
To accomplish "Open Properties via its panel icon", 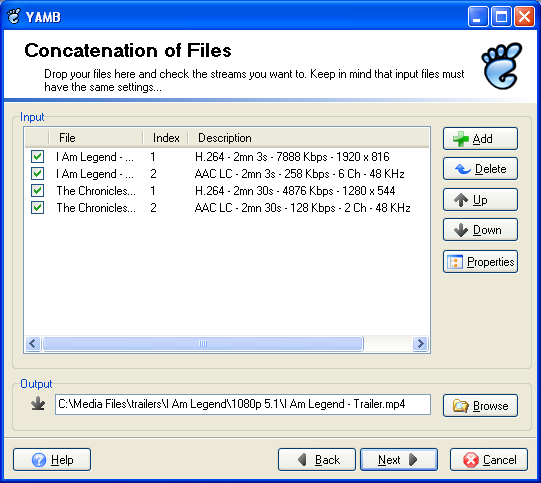I will tap(455, 262).
